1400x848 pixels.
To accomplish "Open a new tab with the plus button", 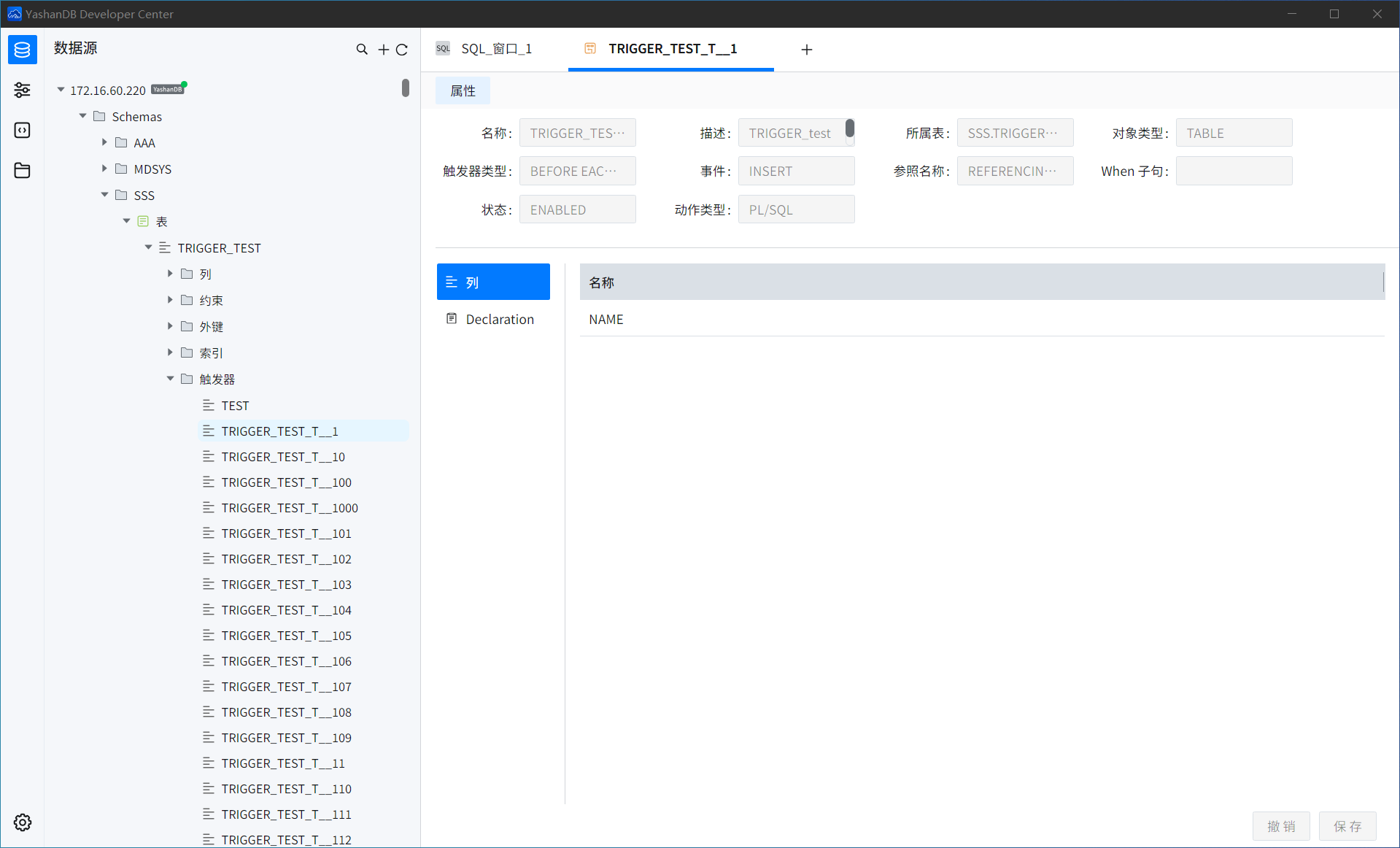I will 806,50.
